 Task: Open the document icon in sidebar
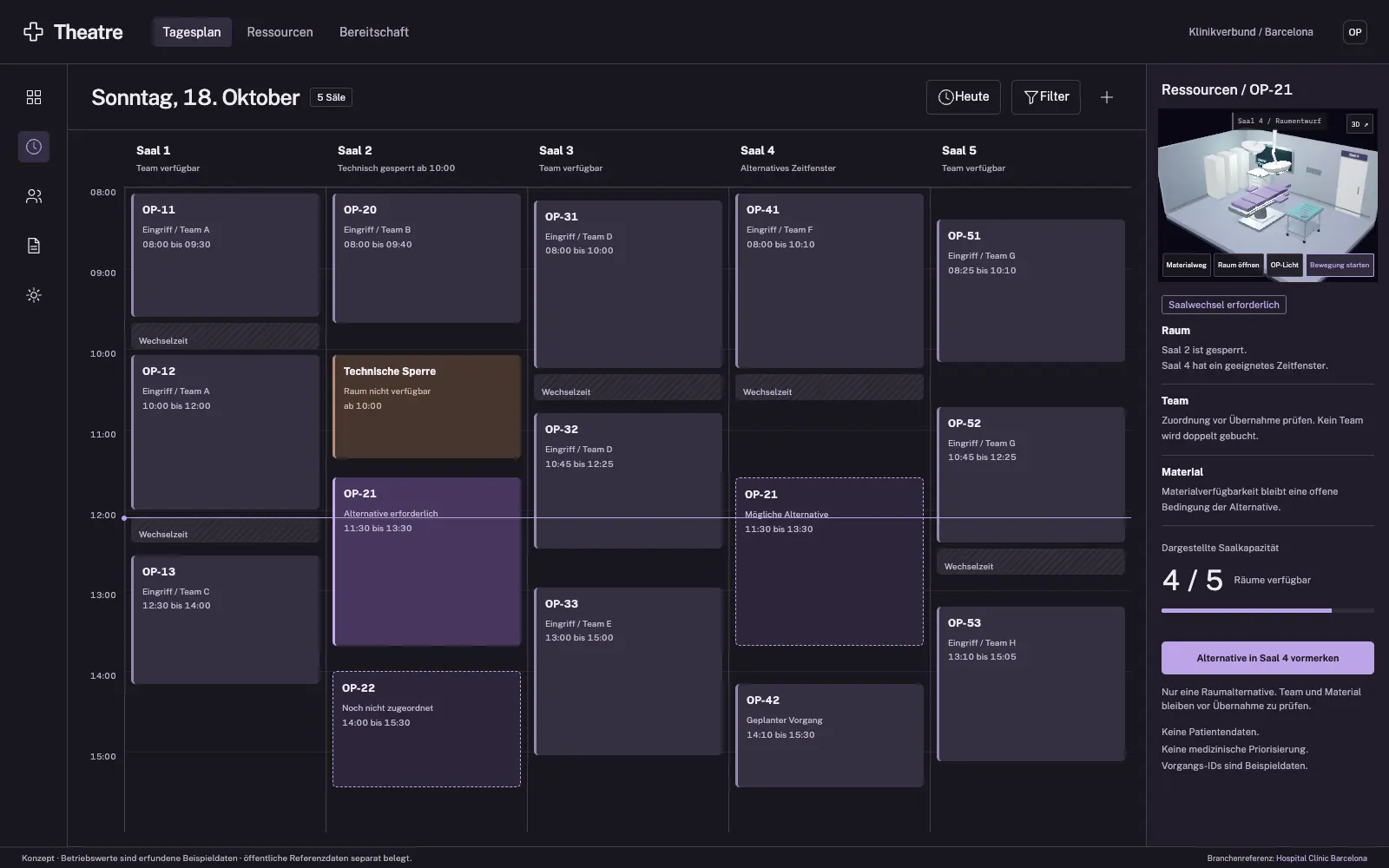34,246
